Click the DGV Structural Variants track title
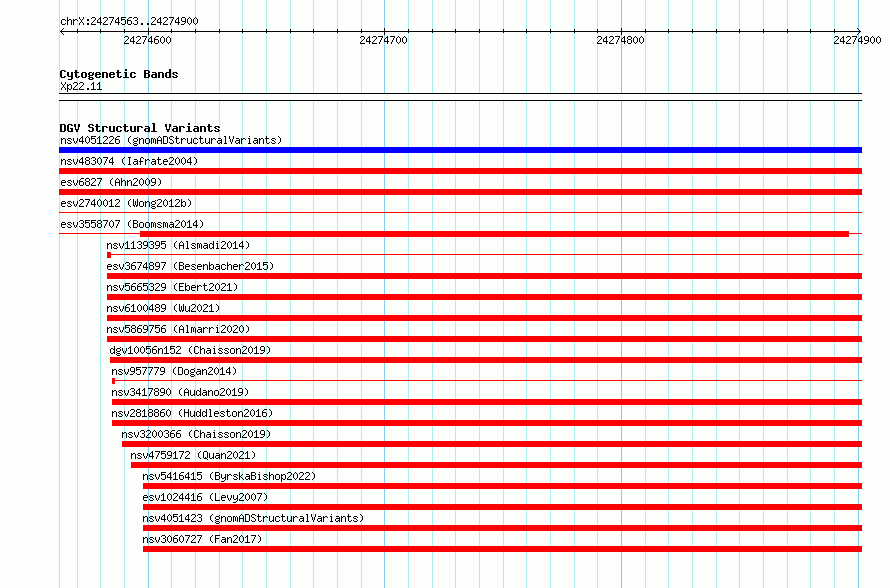The image size is (890, 588). [140, 128]
